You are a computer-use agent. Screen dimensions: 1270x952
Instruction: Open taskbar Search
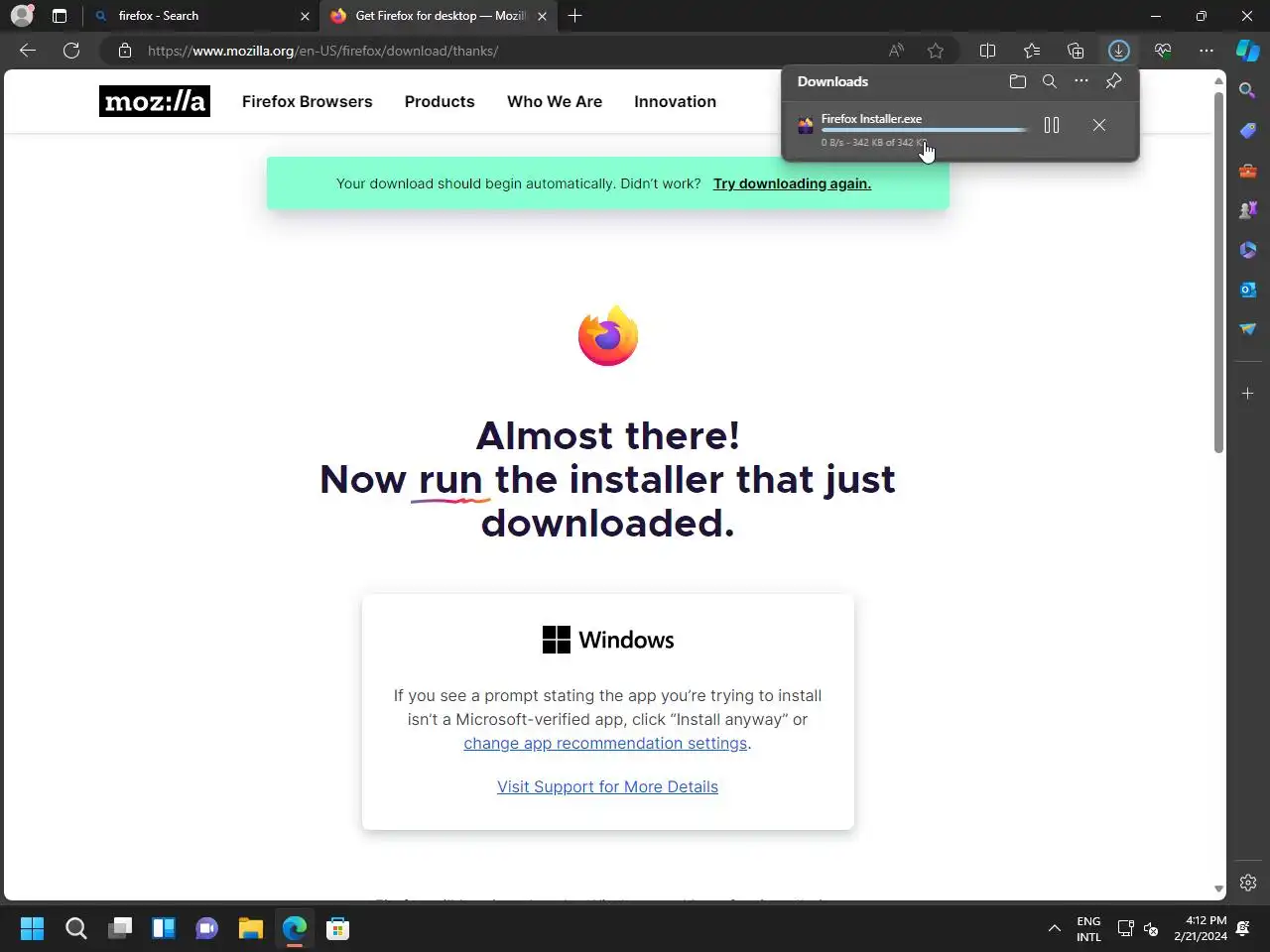point(76,928)
